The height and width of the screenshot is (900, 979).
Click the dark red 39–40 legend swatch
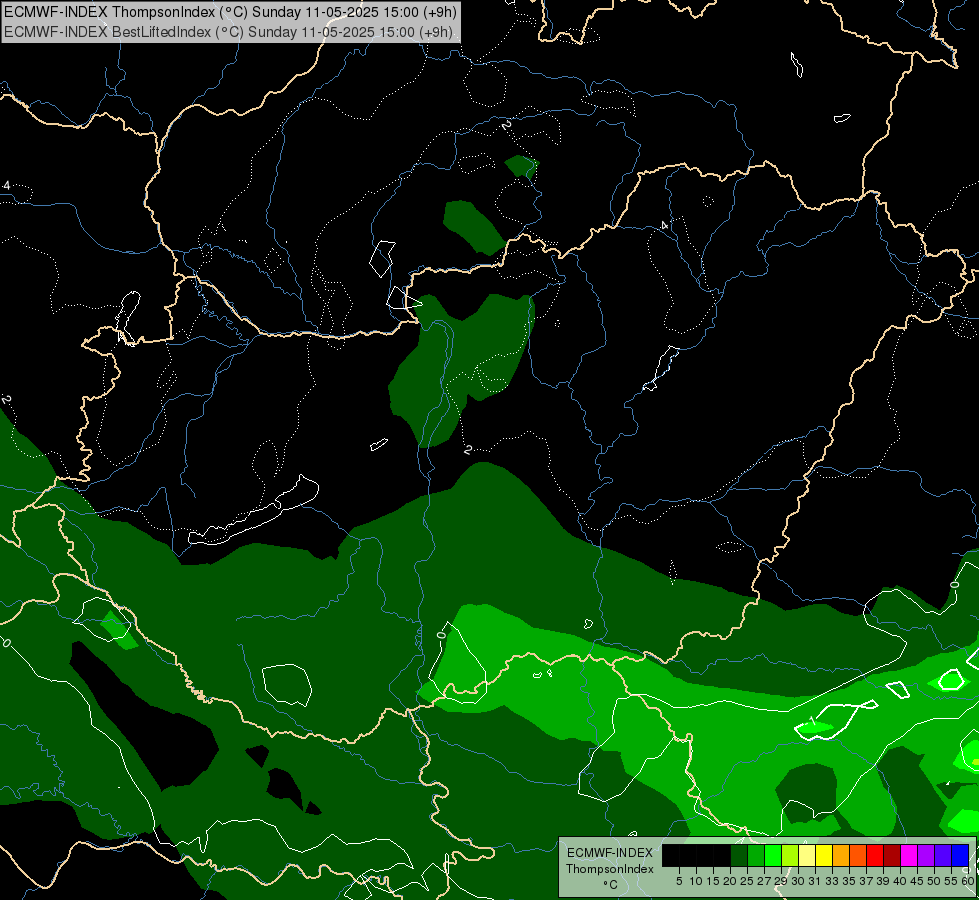[x=892, y=855]
